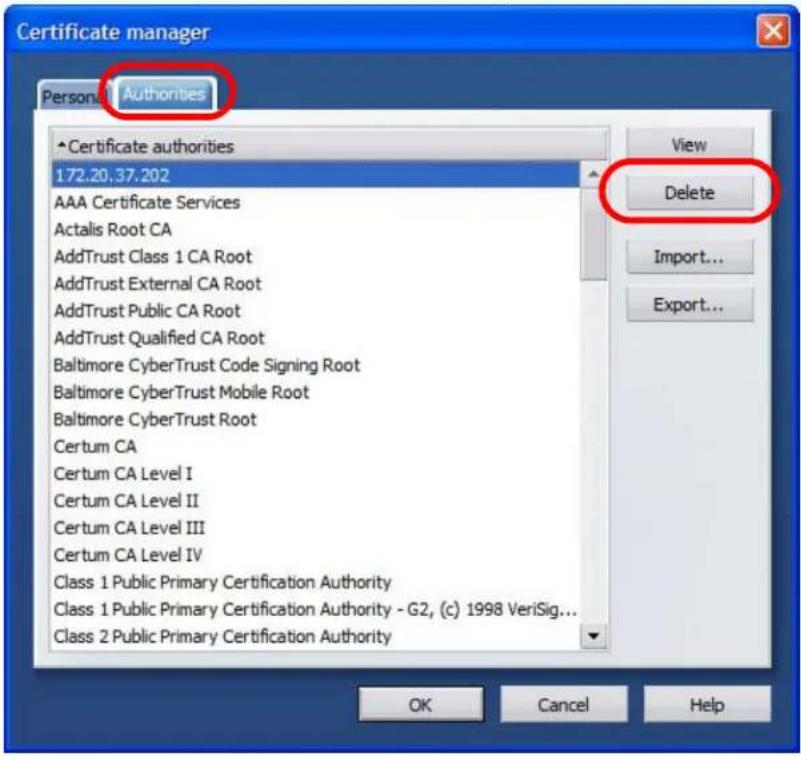This screenshot has width=801, height=757.
Task: Select the Certum CA entry
Action: tap(316, 446)
